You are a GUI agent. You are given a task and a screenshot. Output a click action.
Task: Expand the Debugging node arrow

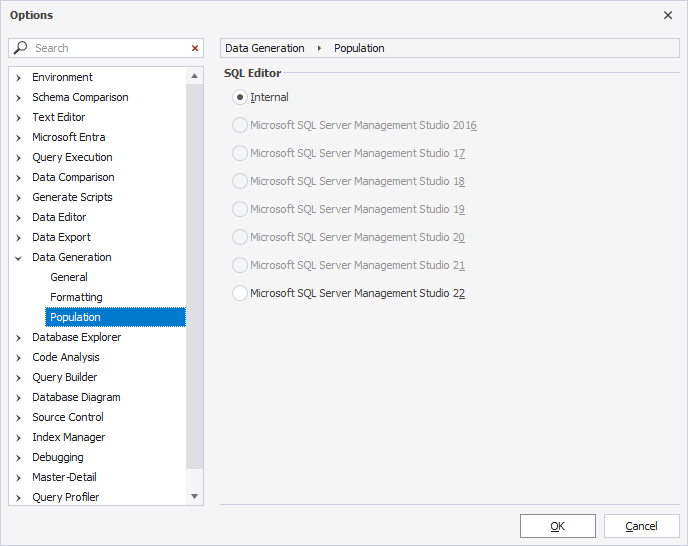pos(18,458)
